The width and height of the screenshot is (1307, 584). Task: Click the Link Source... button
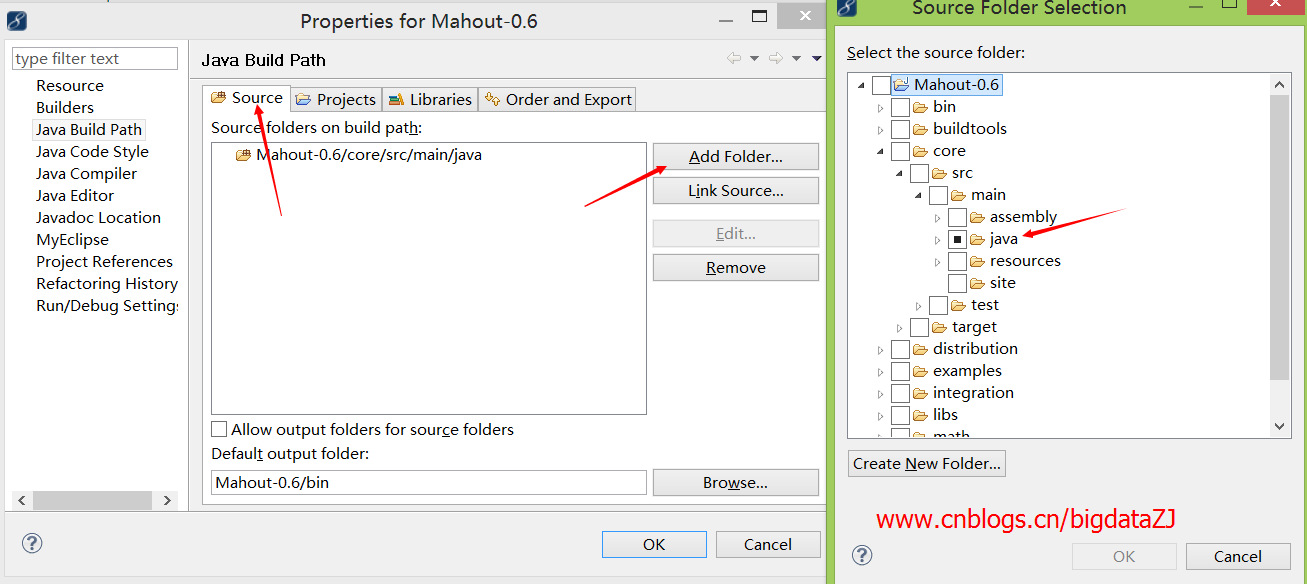[x=736, y=190]
